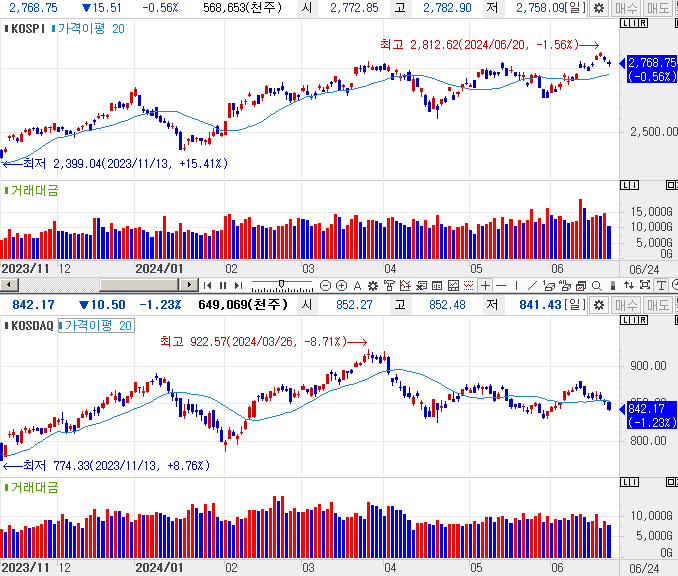Click the up-down arrows swap icon

629,285
